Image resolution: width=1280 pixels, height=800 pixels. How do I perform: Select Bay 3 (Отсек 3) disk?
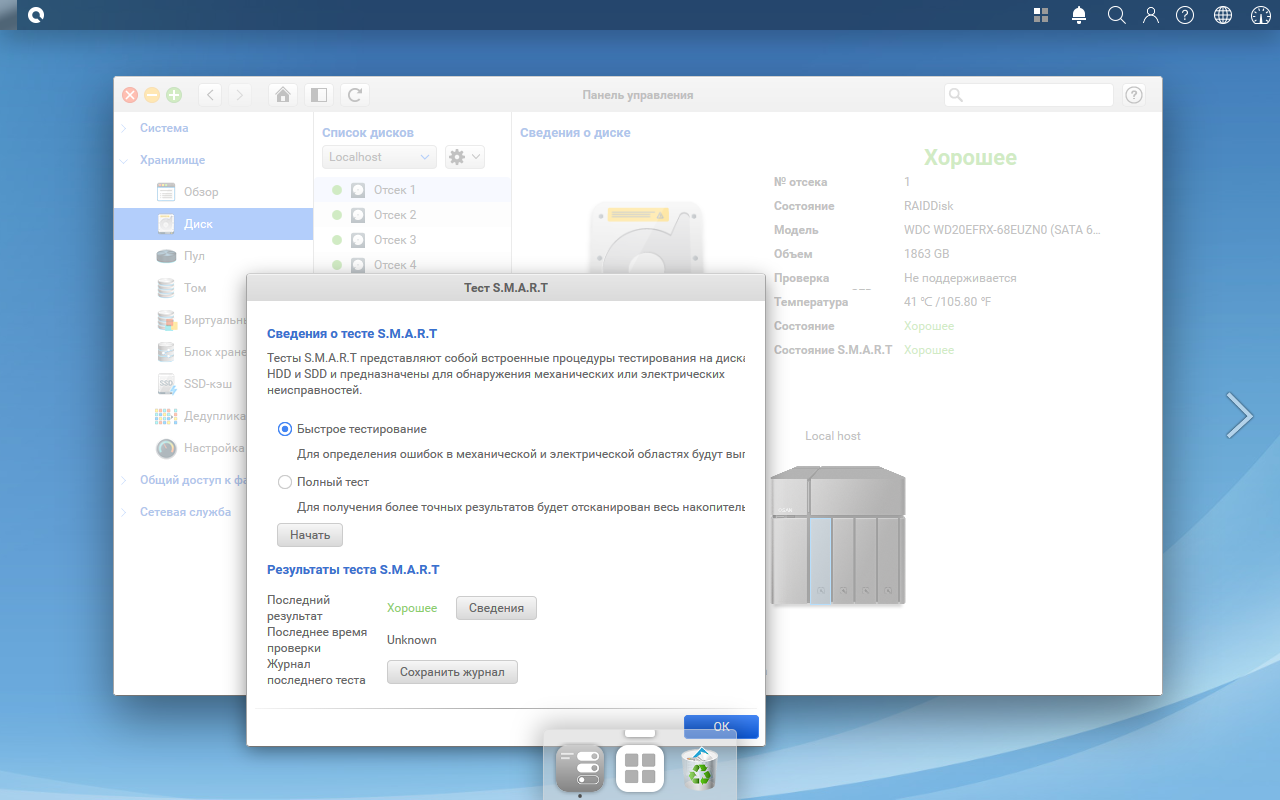click(x=412, y=240)
